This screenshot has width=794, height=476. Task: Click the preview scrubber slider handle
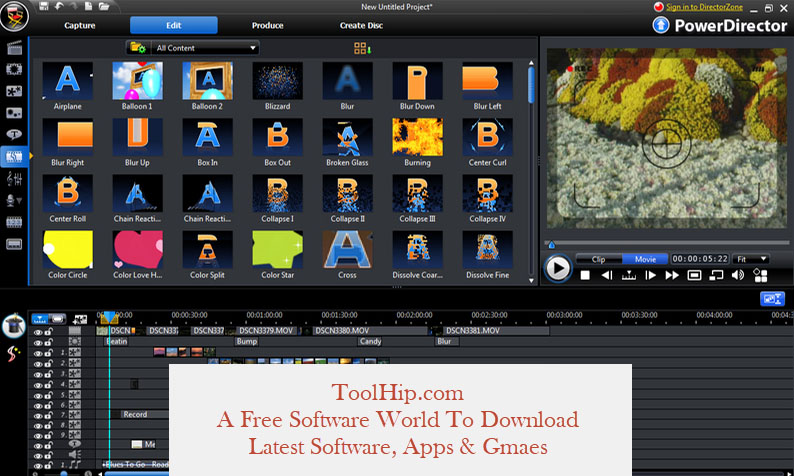click(551, 245)
